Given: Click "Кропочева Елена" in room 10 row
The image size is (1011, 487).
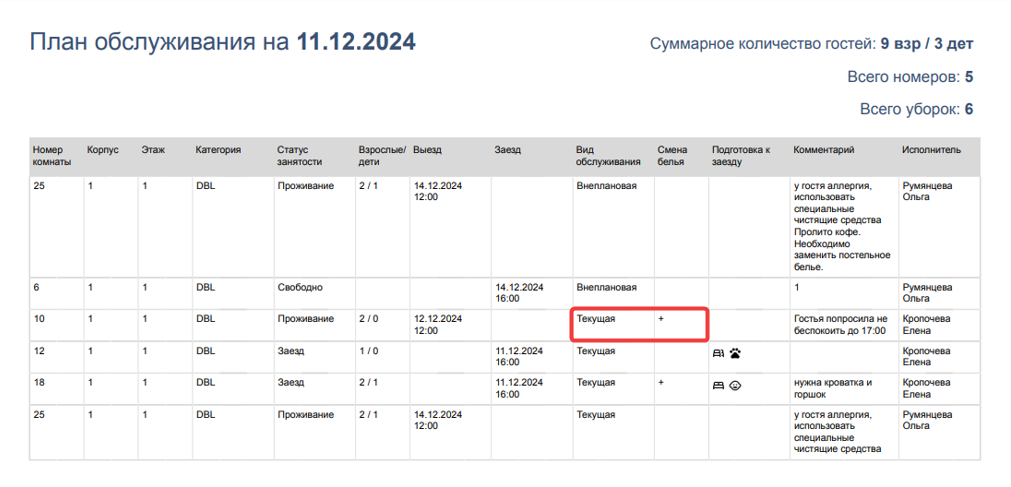Looking at the screenshot, I should point(926,324).
